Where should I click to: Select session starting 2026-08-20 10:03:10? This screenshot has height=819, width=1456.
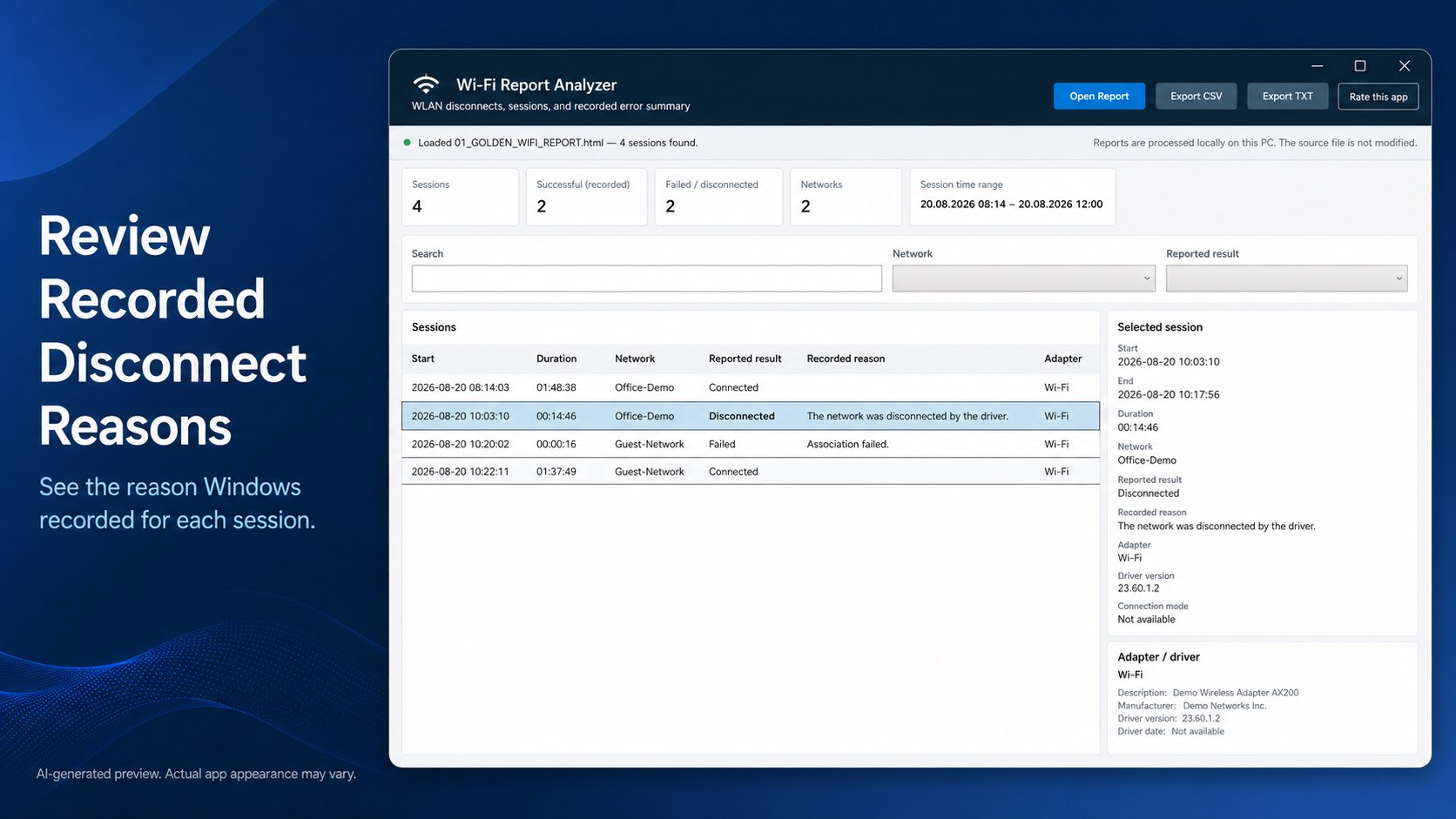(751, 416)
